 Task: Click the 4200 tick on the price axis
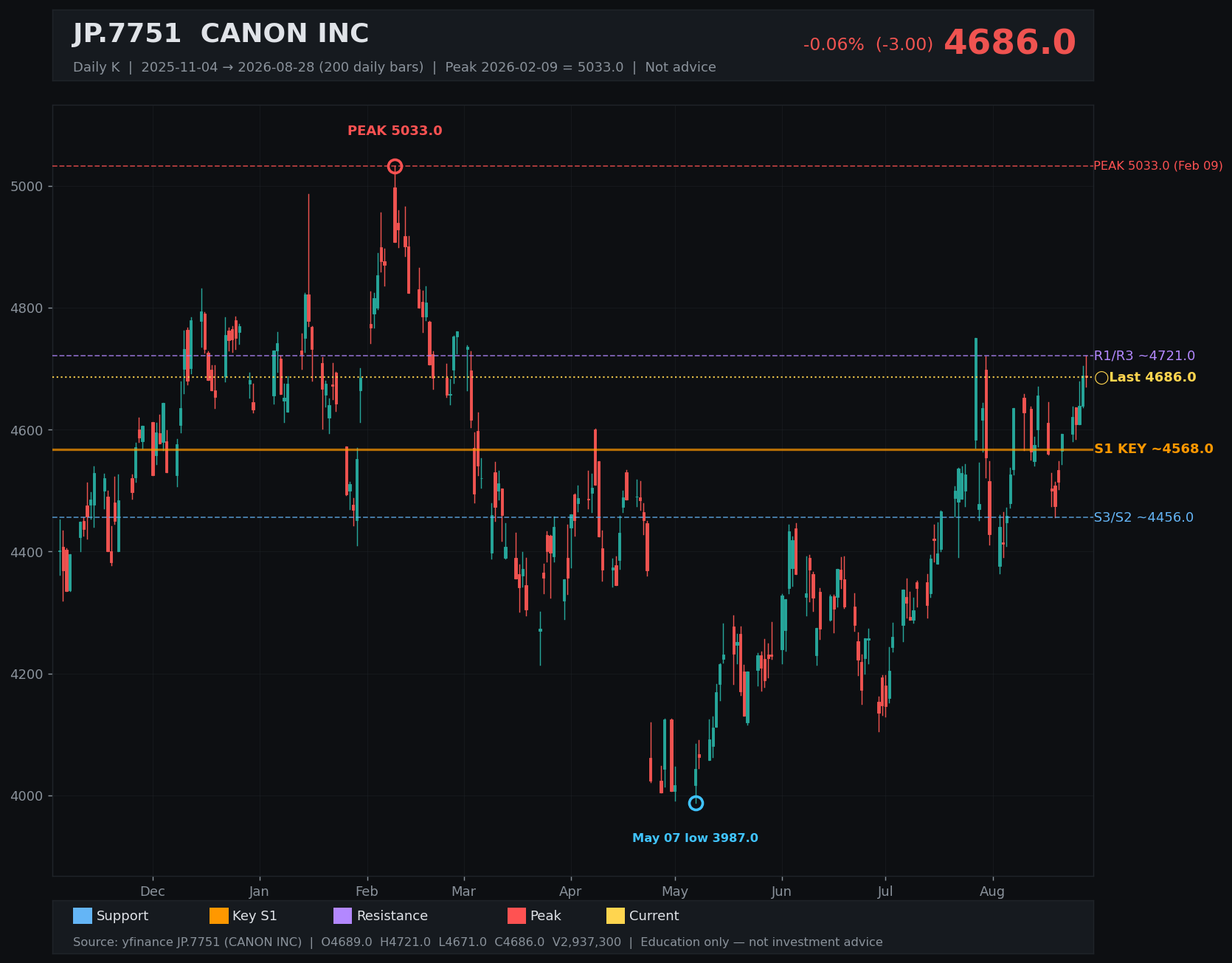(x=27, y=674)
